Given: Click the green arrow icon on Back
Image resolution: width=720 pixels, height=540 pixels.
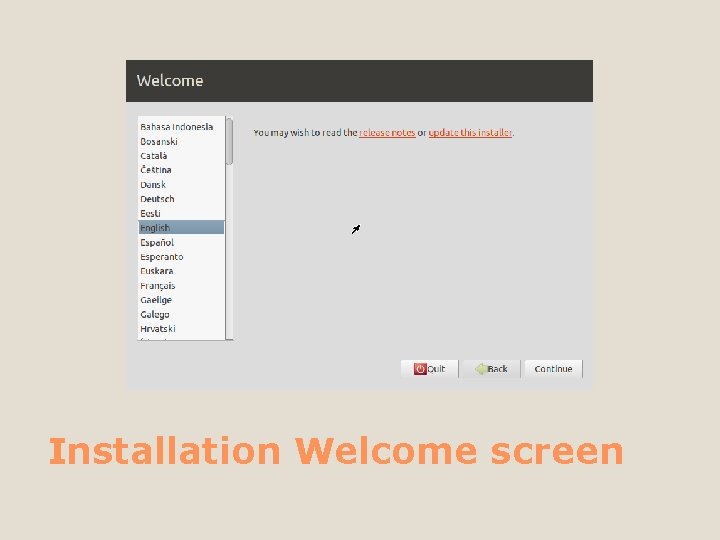Looking at the screenshot, I should (480, 369).
